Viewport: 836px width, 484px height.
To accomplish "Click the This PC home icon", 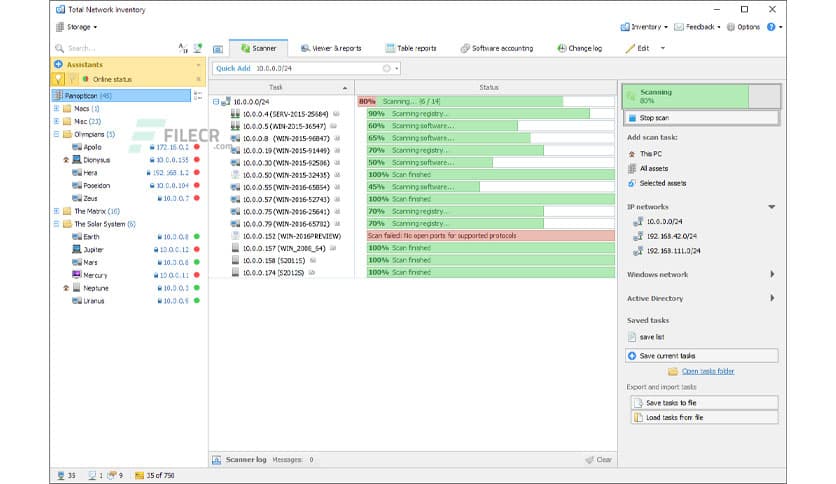I will click(x=632, y=154).
